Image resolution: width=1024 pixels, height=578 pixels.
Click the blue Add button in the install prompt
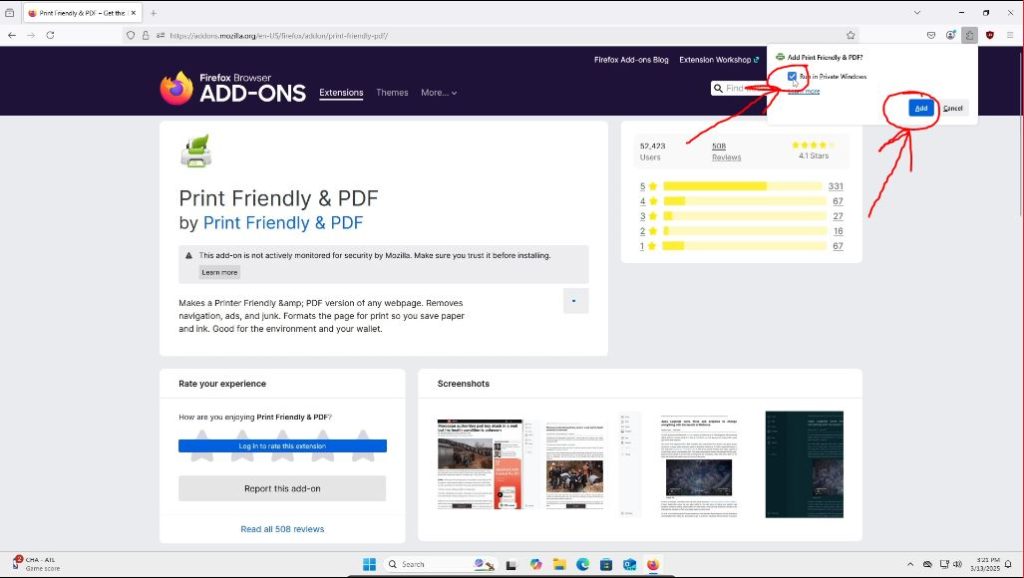click(x=921, y=108)
